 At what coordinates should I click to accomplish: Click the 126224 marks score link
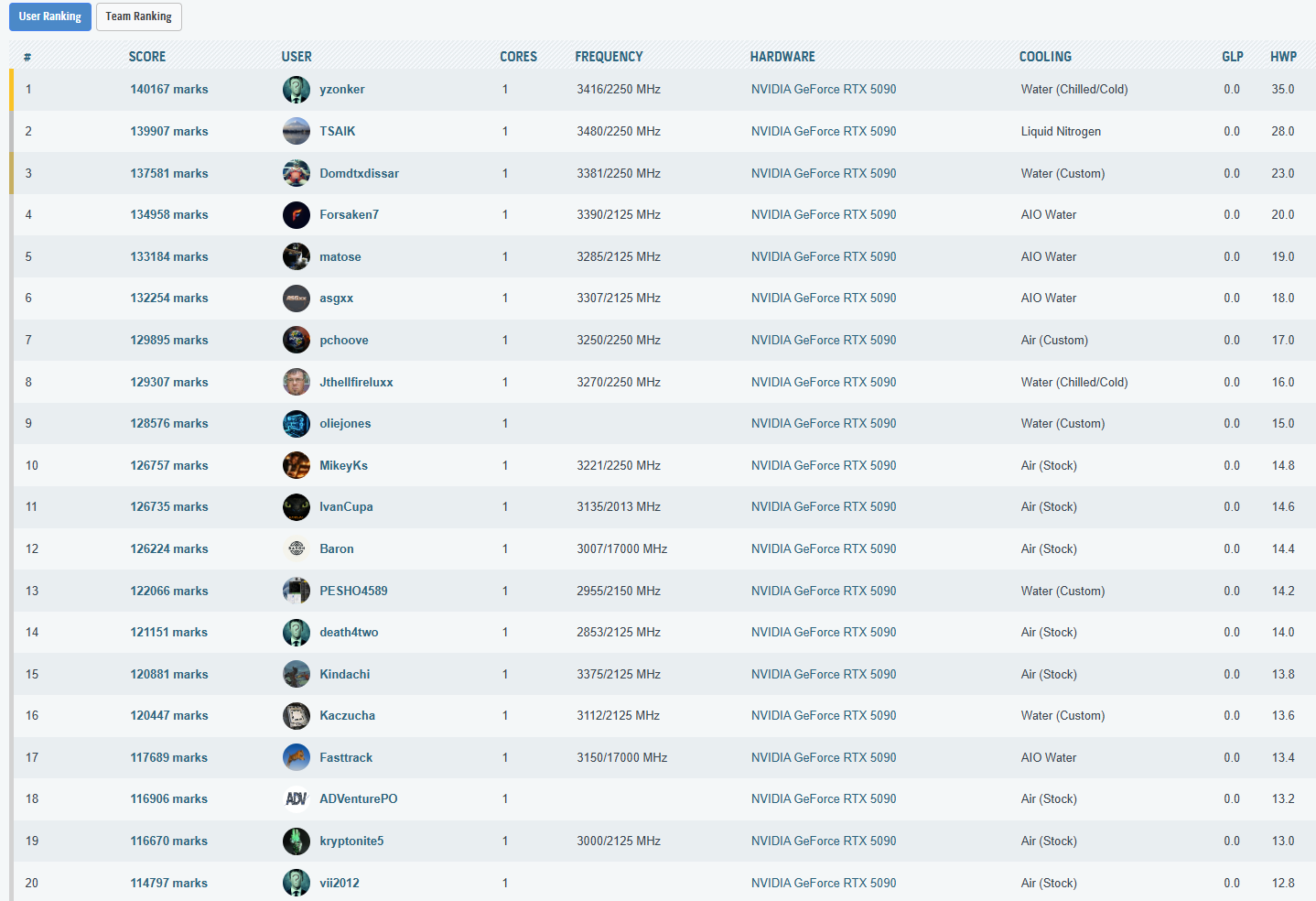pos(168,548)
